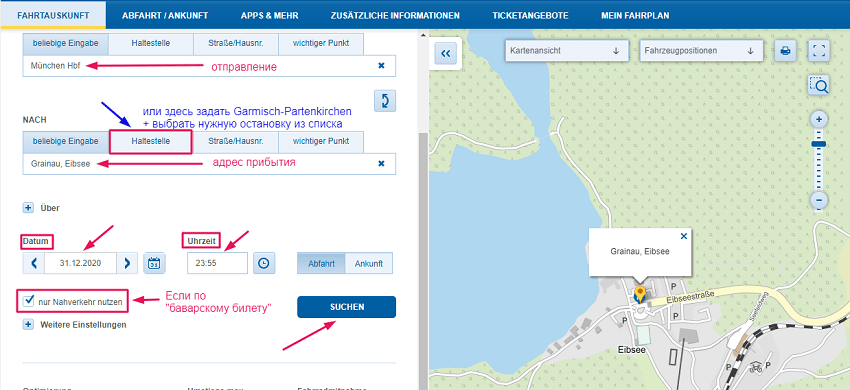Print the map with the printer icon
This screenshot has height=390, width=850.
click(785, 51)
